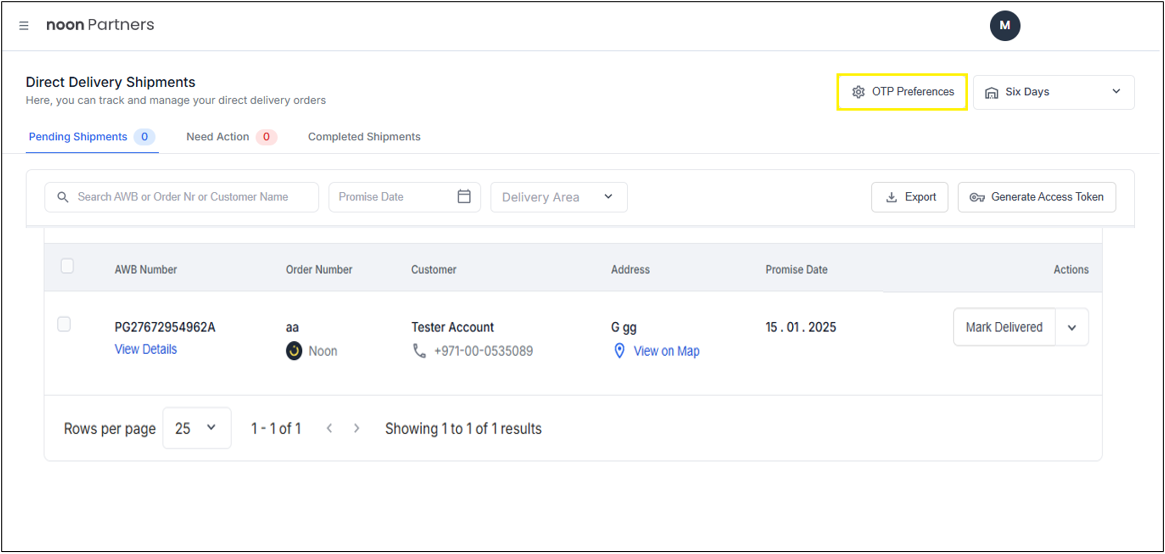Click the Generate Access Token button
This screenshot has height=554, width=1165.
click(1036, 197)
